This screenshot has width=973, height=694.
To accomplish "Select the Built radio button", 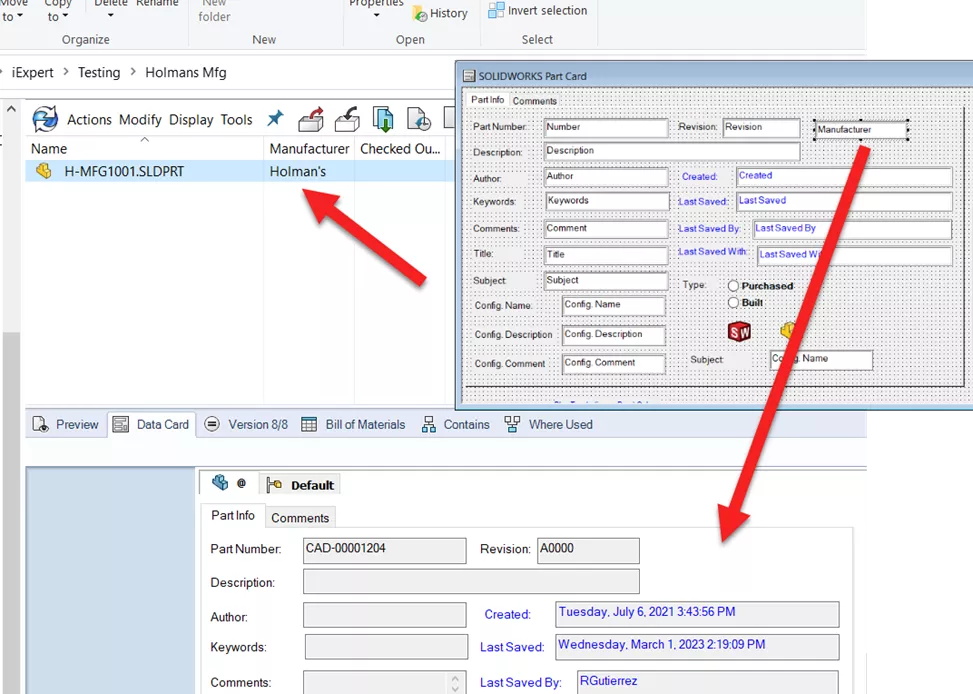I will tap(733, 303).
